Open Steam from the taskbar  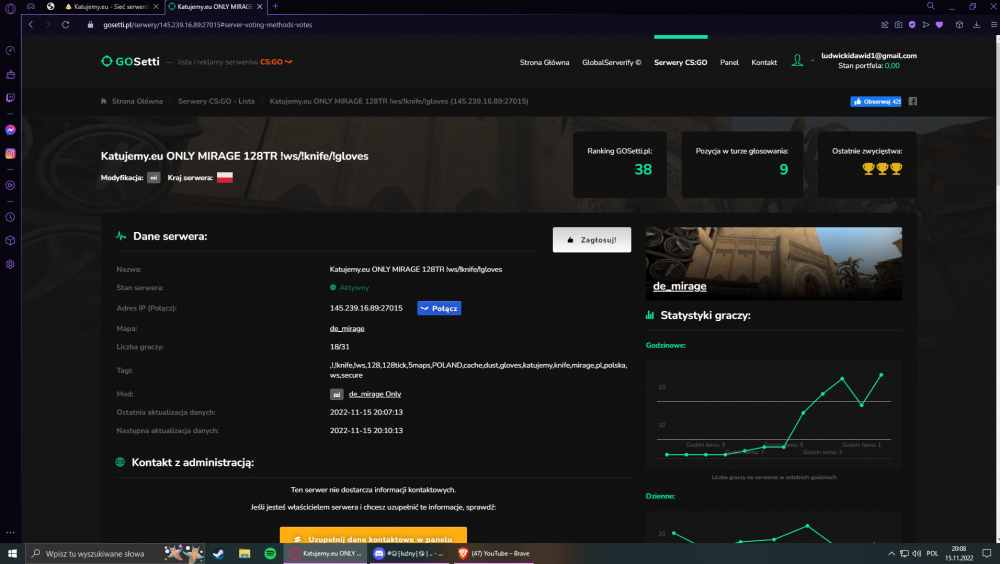point(218,554)
